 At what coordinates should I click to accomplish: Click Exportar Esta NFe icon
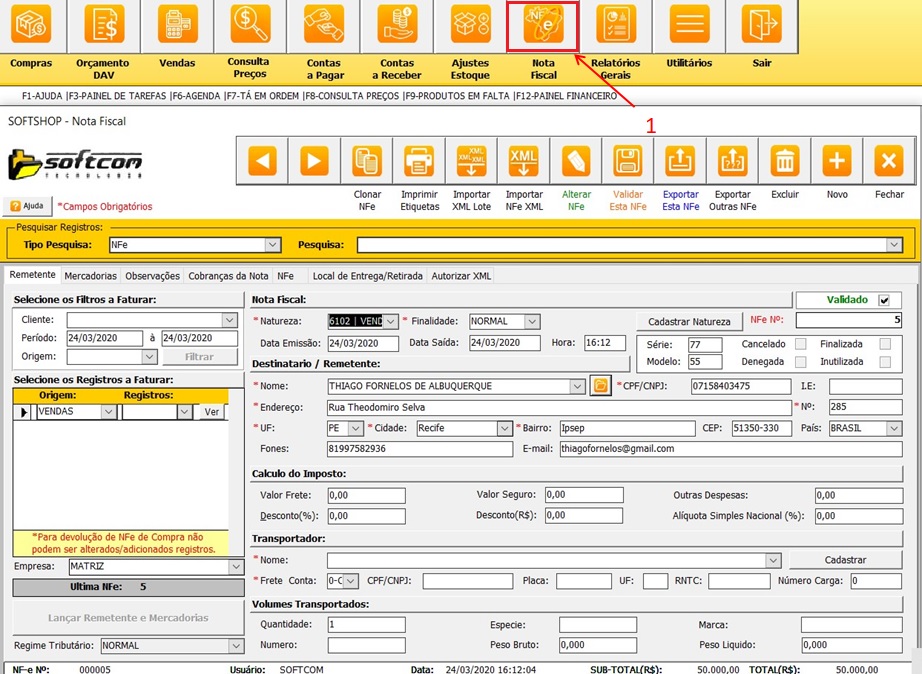click(680, 161)
